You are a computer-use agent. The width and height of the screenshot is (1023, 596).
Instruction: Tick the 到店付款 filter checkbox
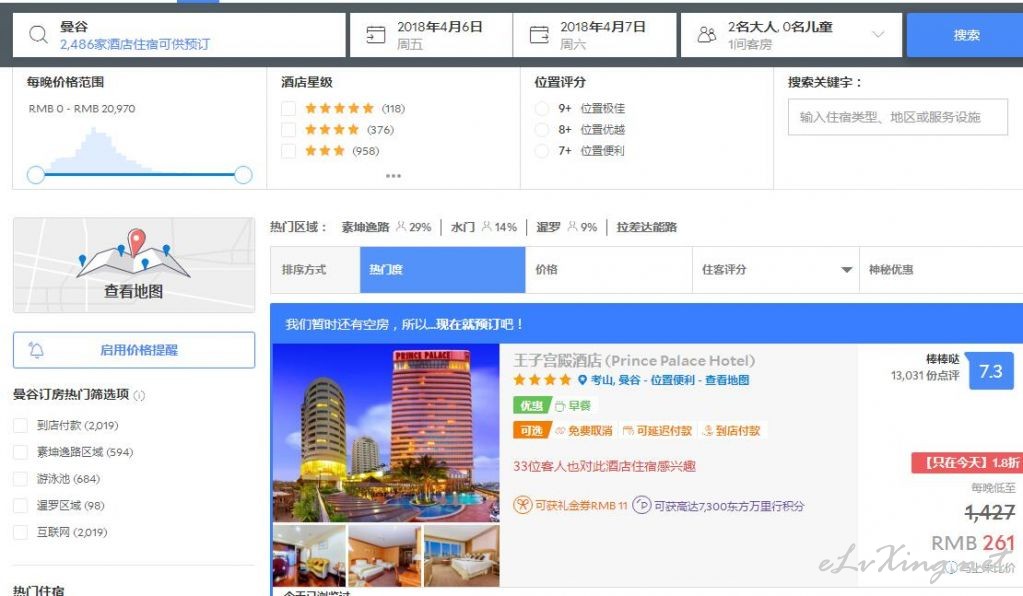20,425
